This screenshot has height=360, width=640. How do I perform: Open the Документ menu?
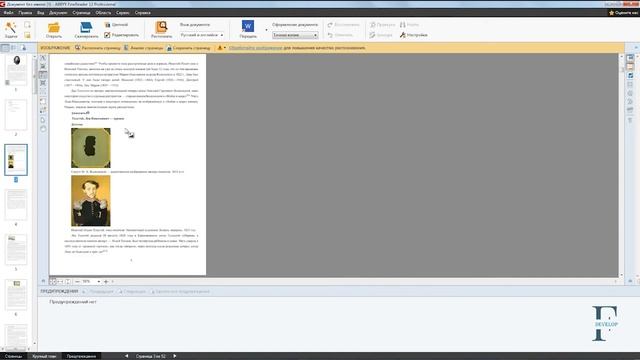click(58, 13)
